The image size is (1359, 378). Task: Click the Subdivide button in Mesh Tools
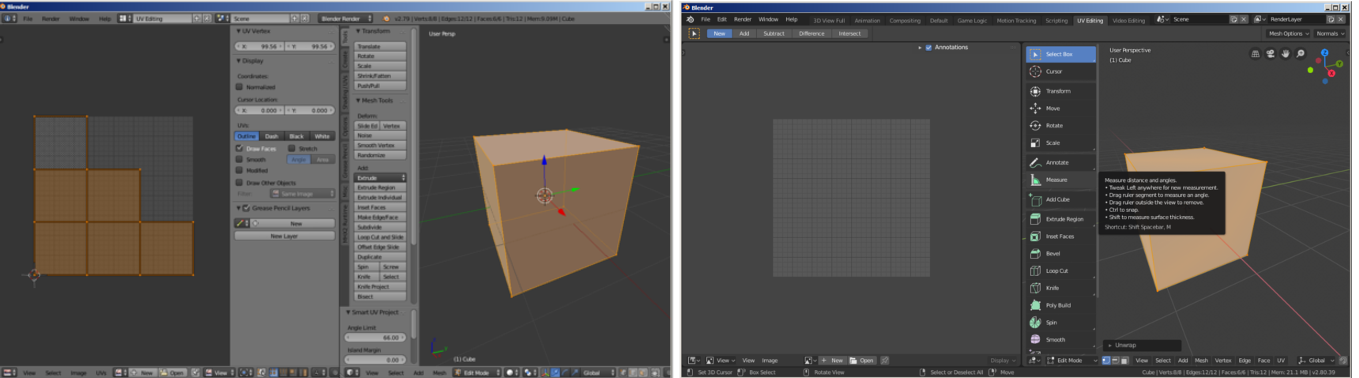381,226
